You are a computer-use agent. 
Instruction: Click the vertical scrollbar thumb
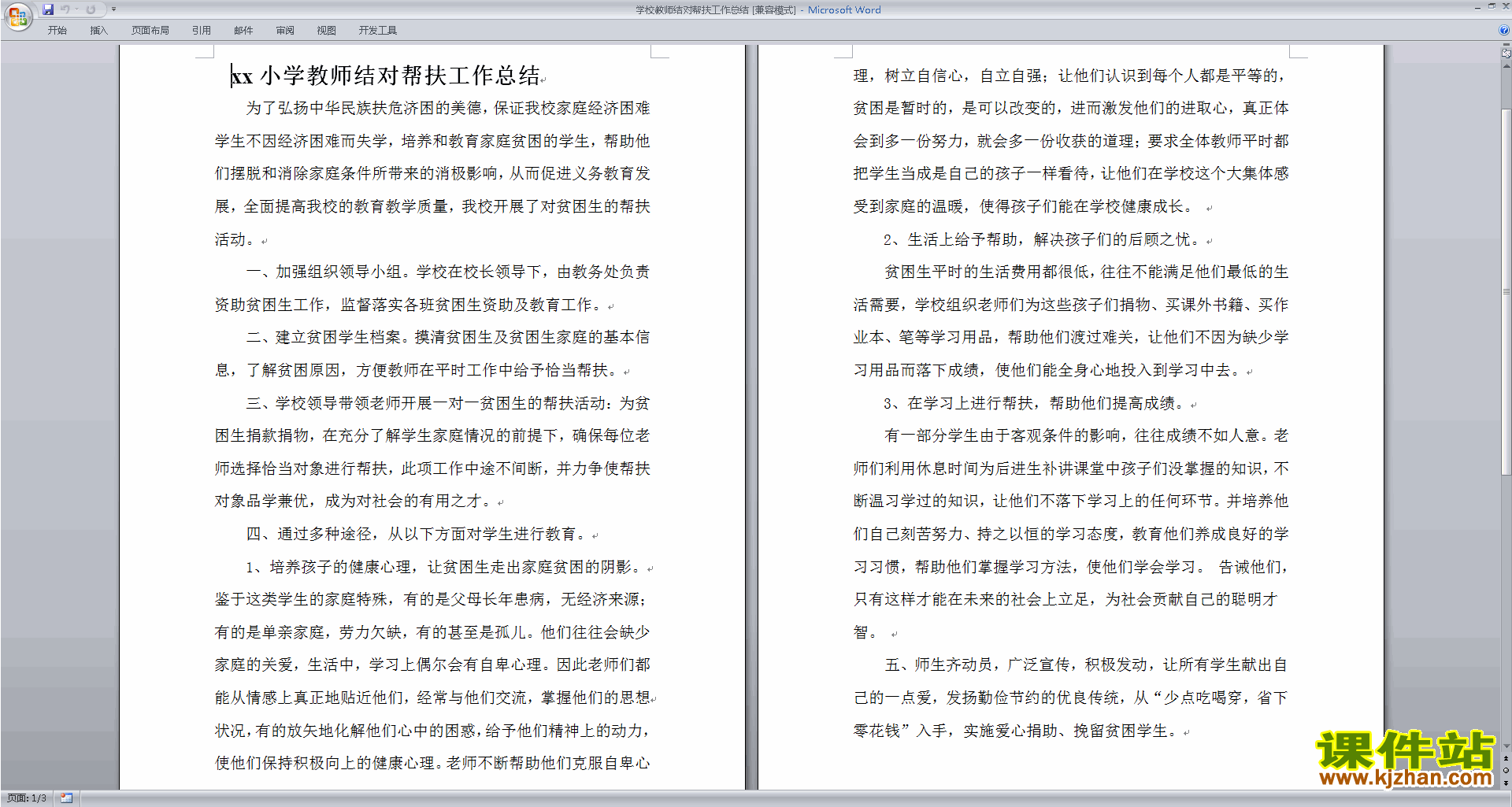click(x=1506, y=291)
